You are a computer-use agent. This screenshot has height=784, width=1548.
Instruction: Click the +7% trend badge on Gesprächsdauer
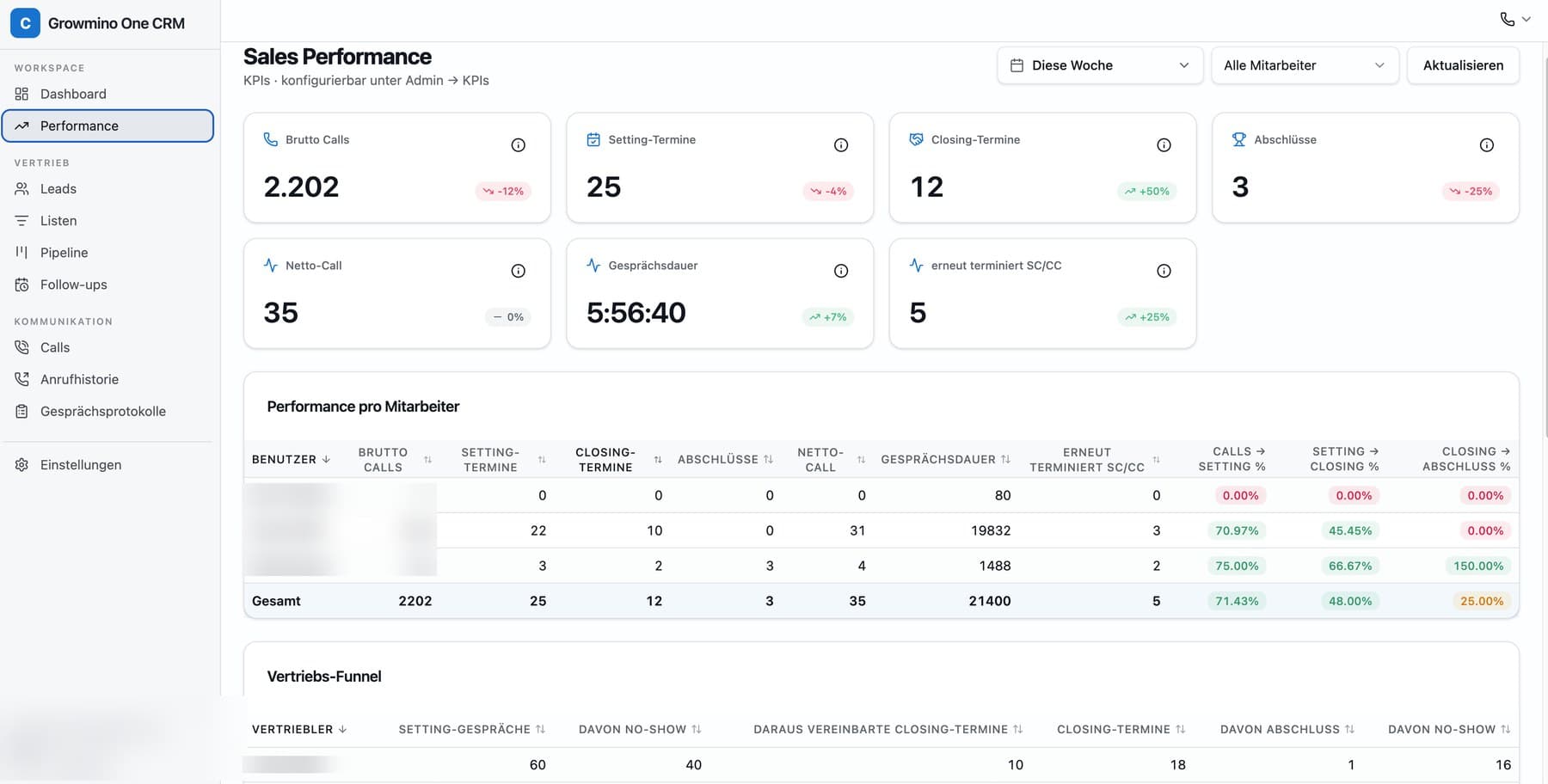(828, 317)
